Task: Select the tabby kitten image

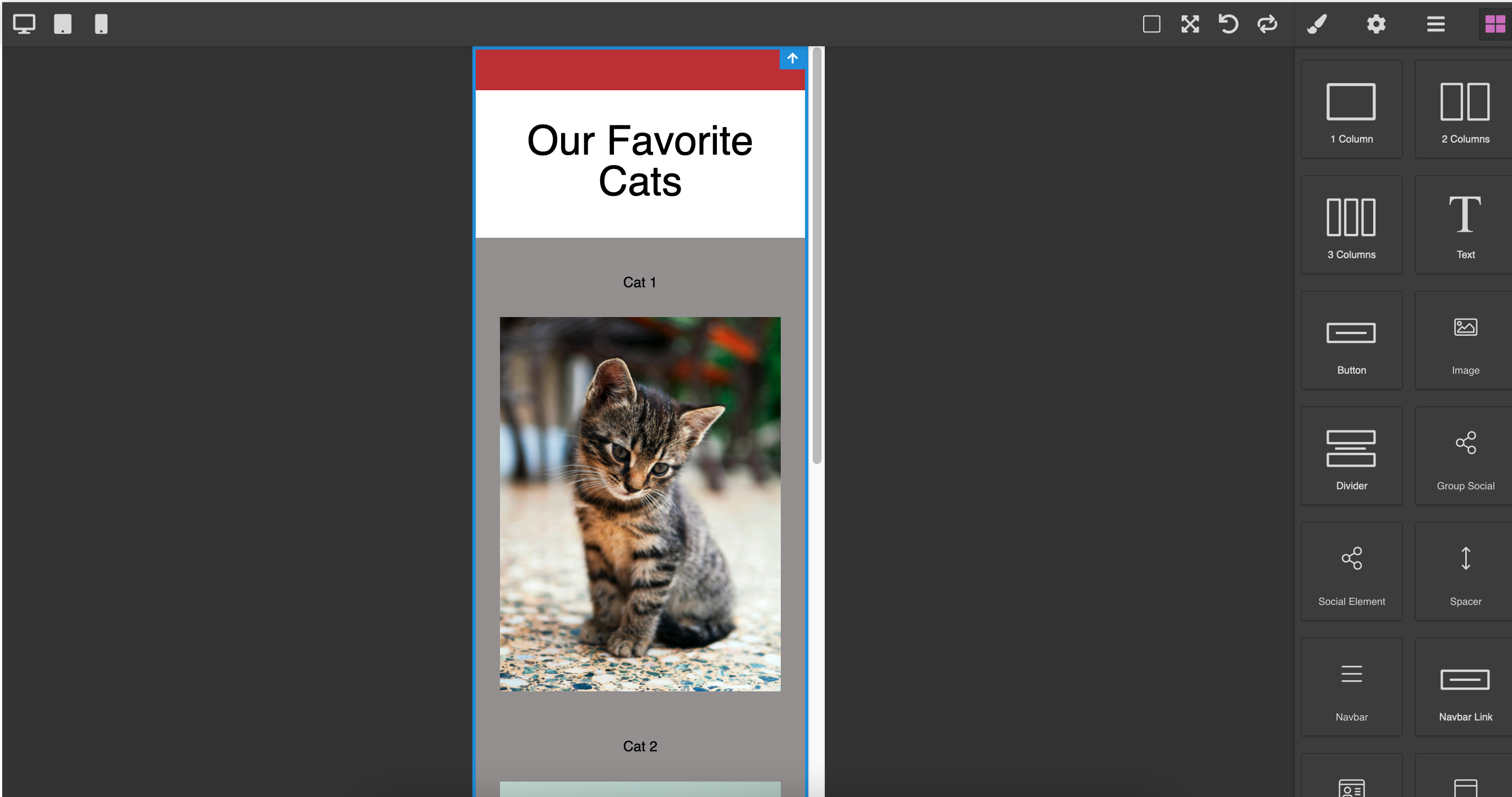Action: [640, 504]
